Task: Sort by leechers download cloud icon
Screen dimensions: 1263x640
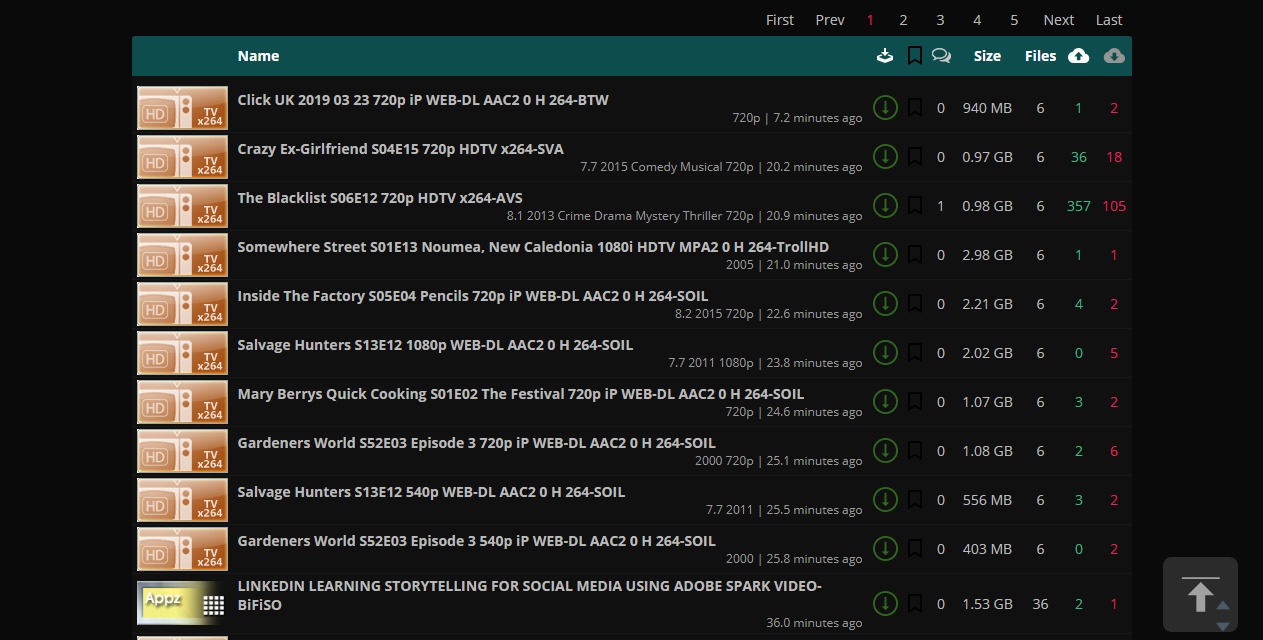Action: pos(1114,56)
